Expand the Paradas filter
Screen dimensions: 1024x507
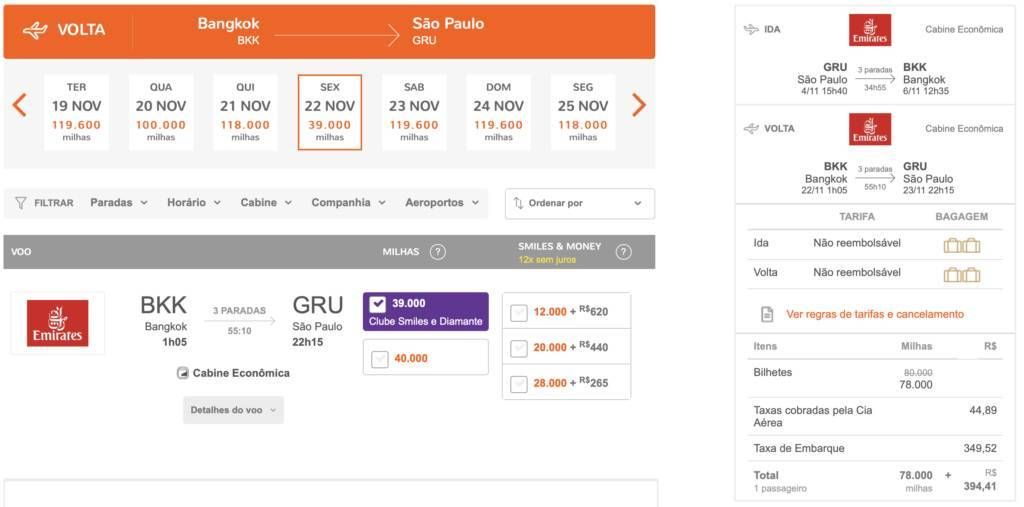point(119,203)
